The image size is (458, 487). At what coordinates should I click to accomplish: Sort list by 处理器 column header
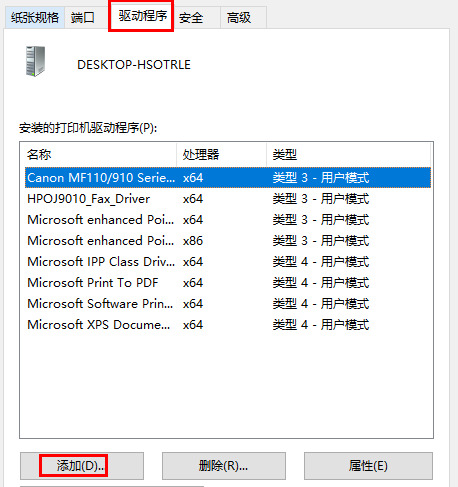pyautogui.click(x=221, y=154)
